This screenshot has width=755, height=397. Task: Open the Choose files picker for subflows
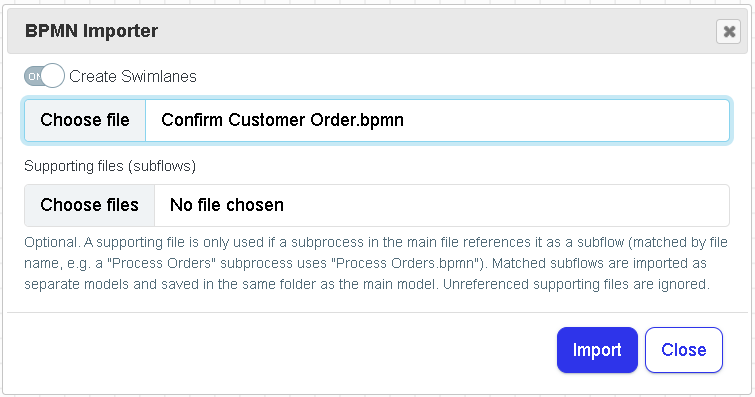point(90,205)
